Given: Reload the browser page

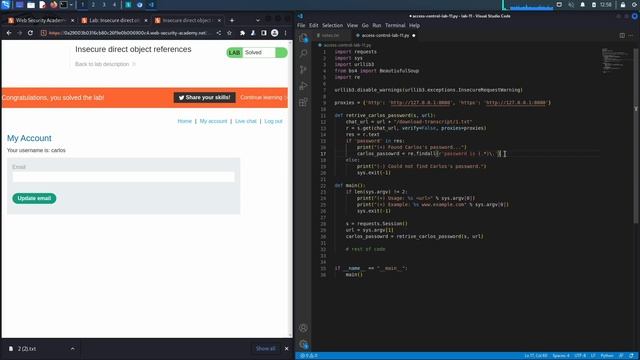Looking at the screenshot, I should click(x=30, y=33).
